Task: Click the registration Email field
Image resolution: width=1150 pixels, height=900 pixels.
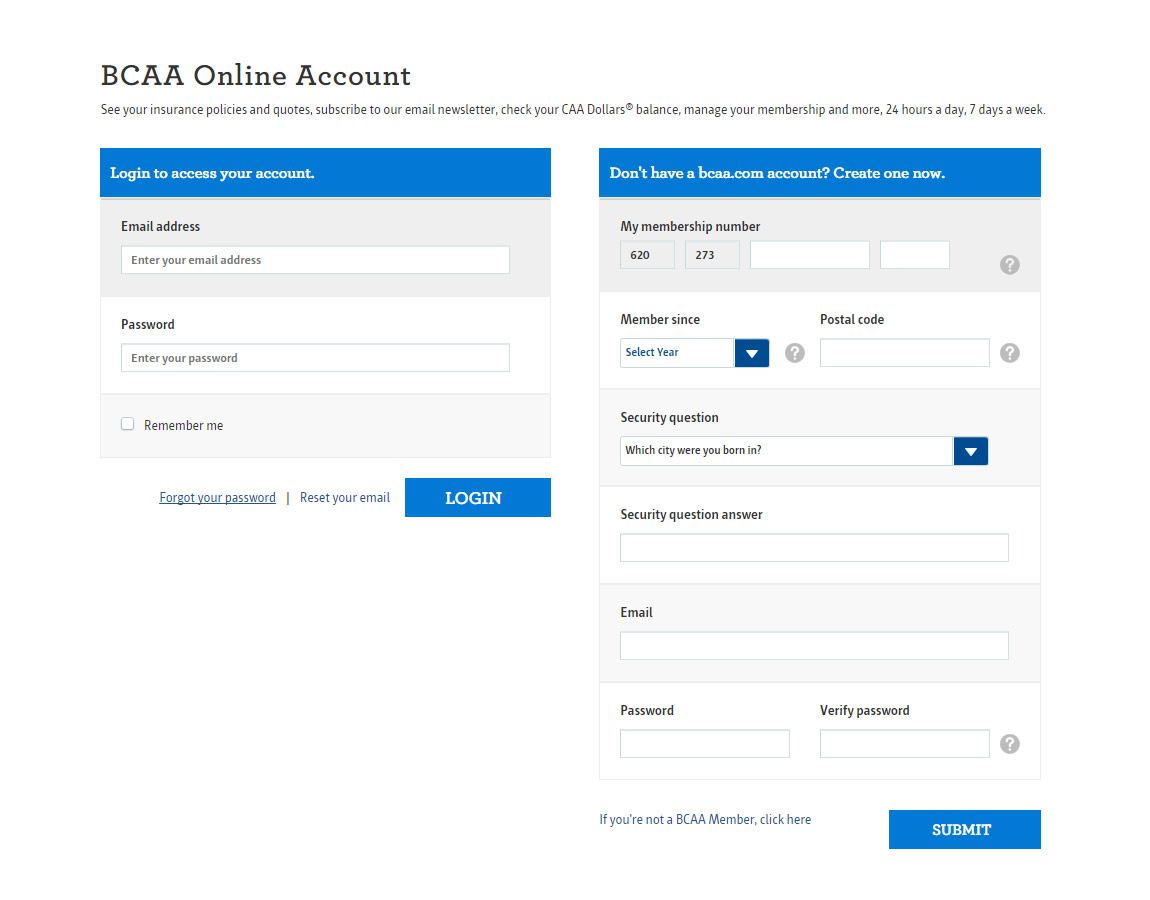Action: tap(814, 646)
